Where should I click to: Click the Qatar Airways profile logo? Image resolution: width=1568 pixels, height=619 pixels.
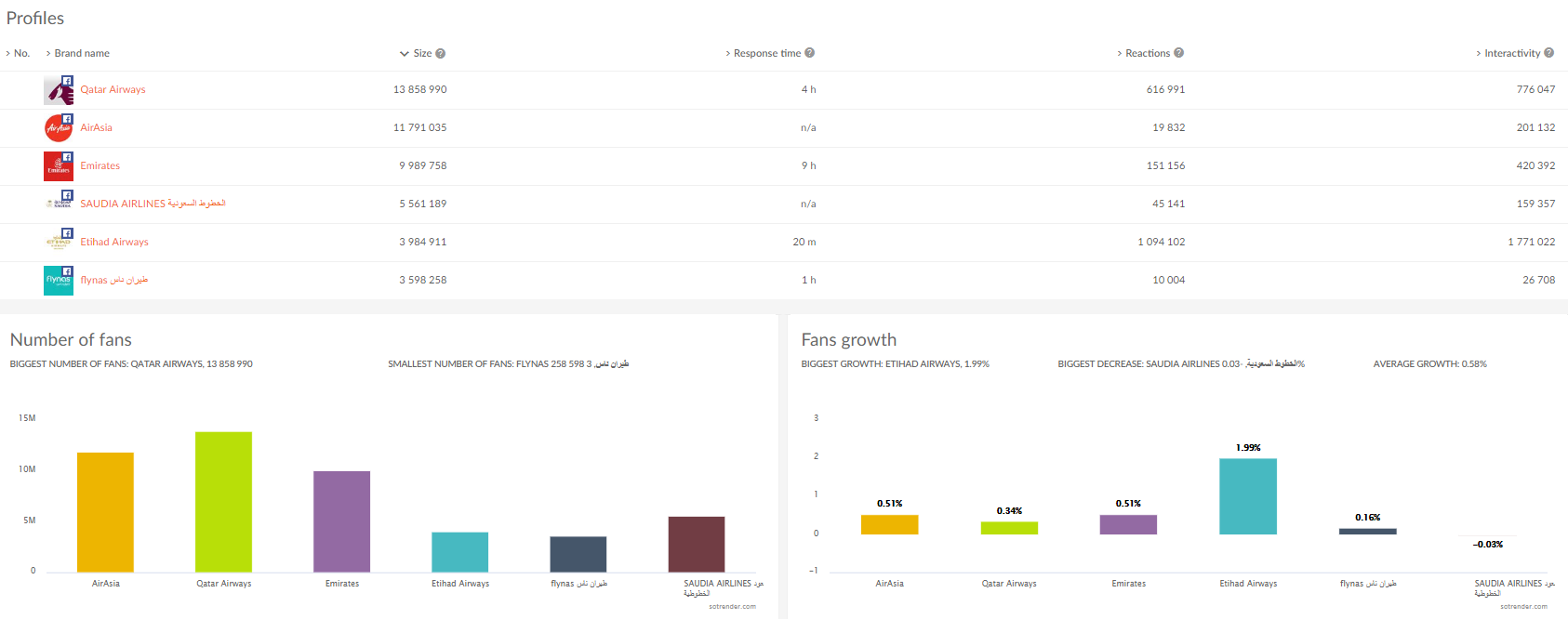pyautogui.click(x=58, y=90)
